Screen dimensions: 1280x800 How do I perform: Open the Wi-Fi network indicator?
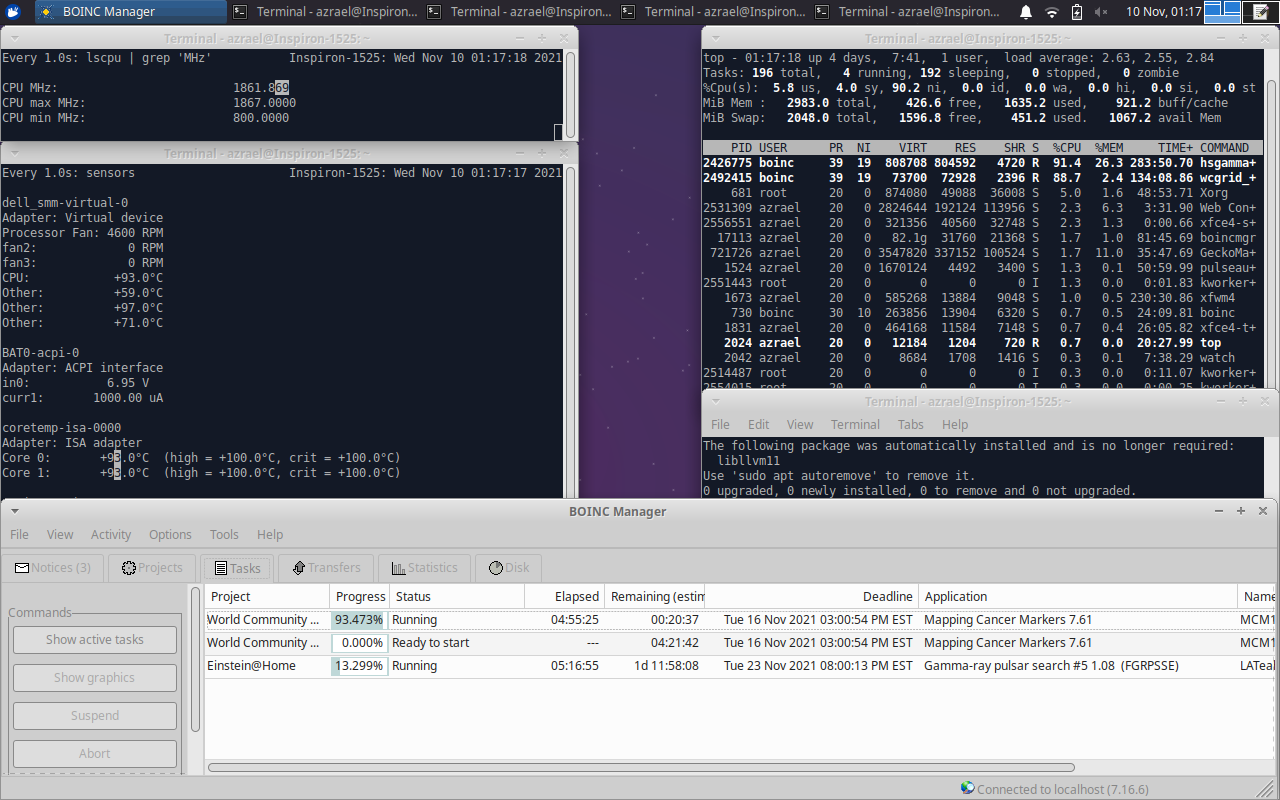click(x=1051, y=12)
